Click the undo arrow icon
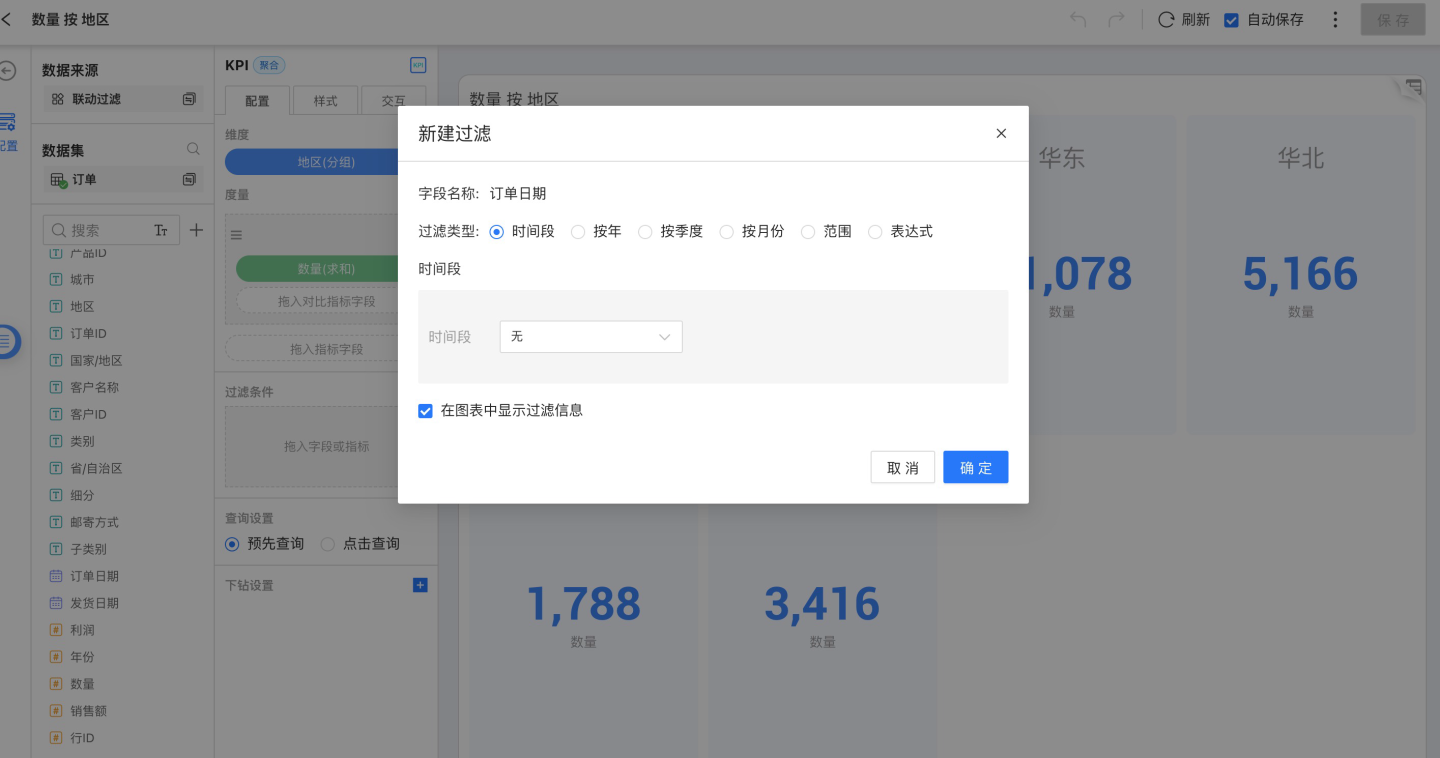The width and height of the screenshot is (1440, 758). click(x=1078, y=20)
